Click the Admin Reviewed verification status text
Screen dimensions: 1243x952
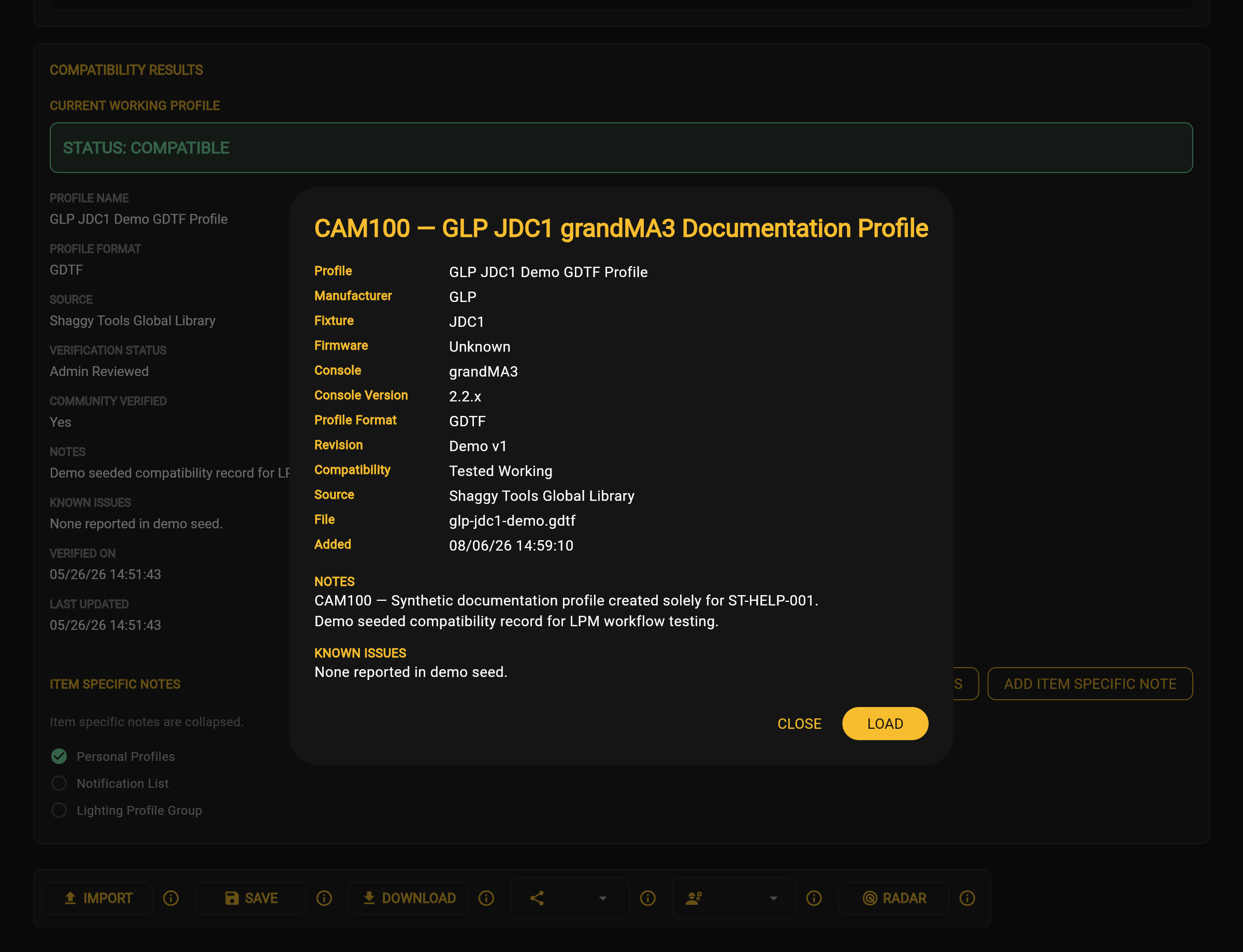pyautogui.click(x=99, y=371)
